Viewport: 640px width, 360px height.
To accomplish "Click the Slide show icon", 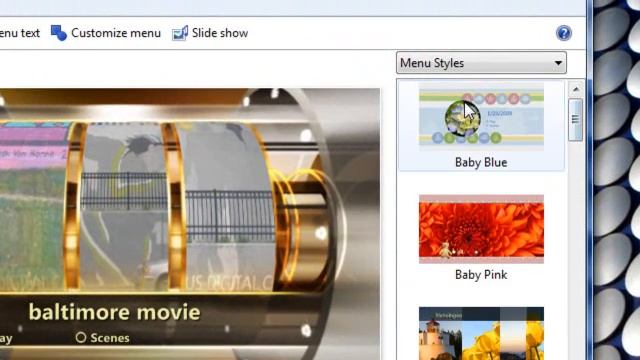I will click(180, 33).
